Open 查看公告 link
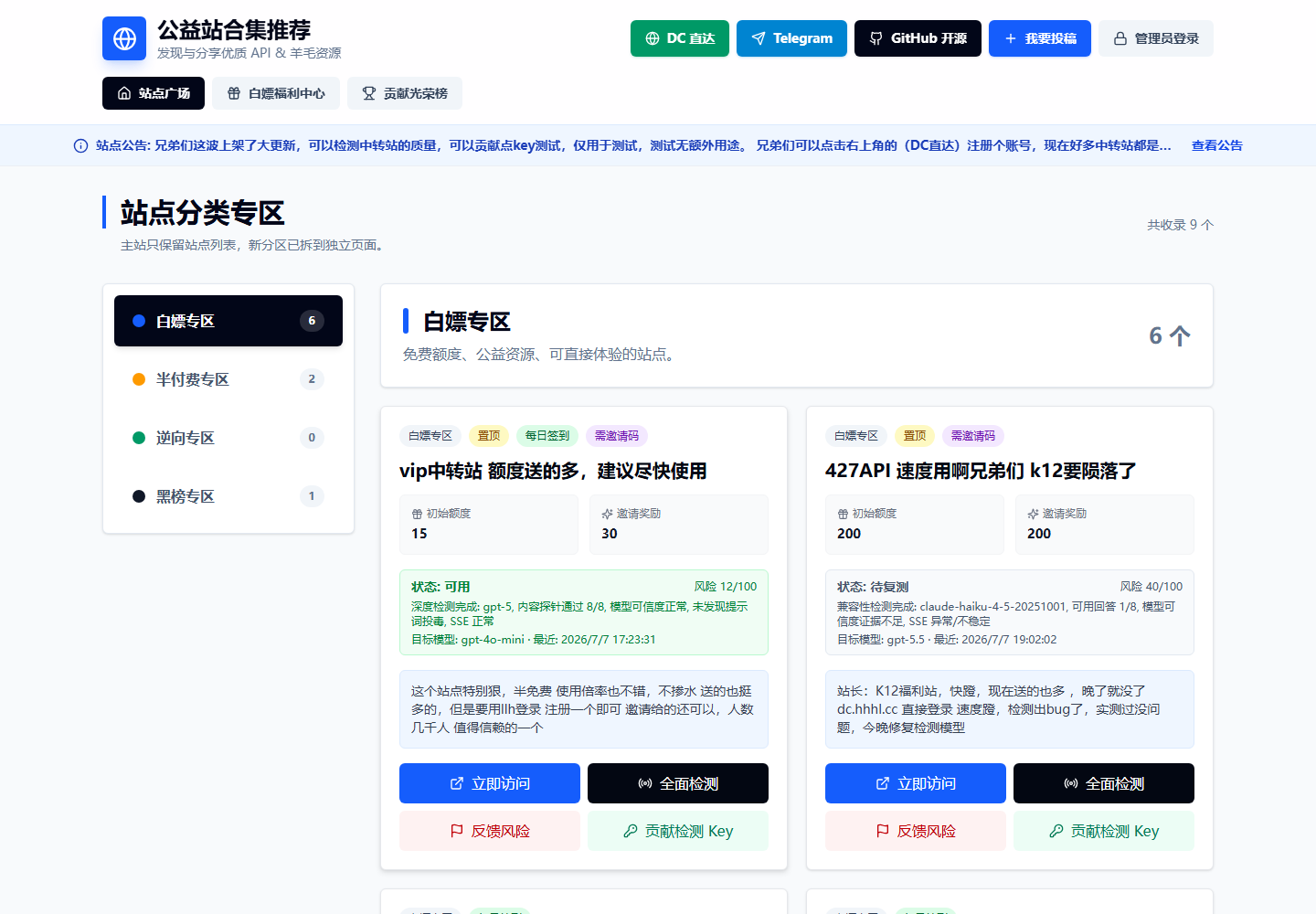1316x914 pixels. tap(1217, 145)
